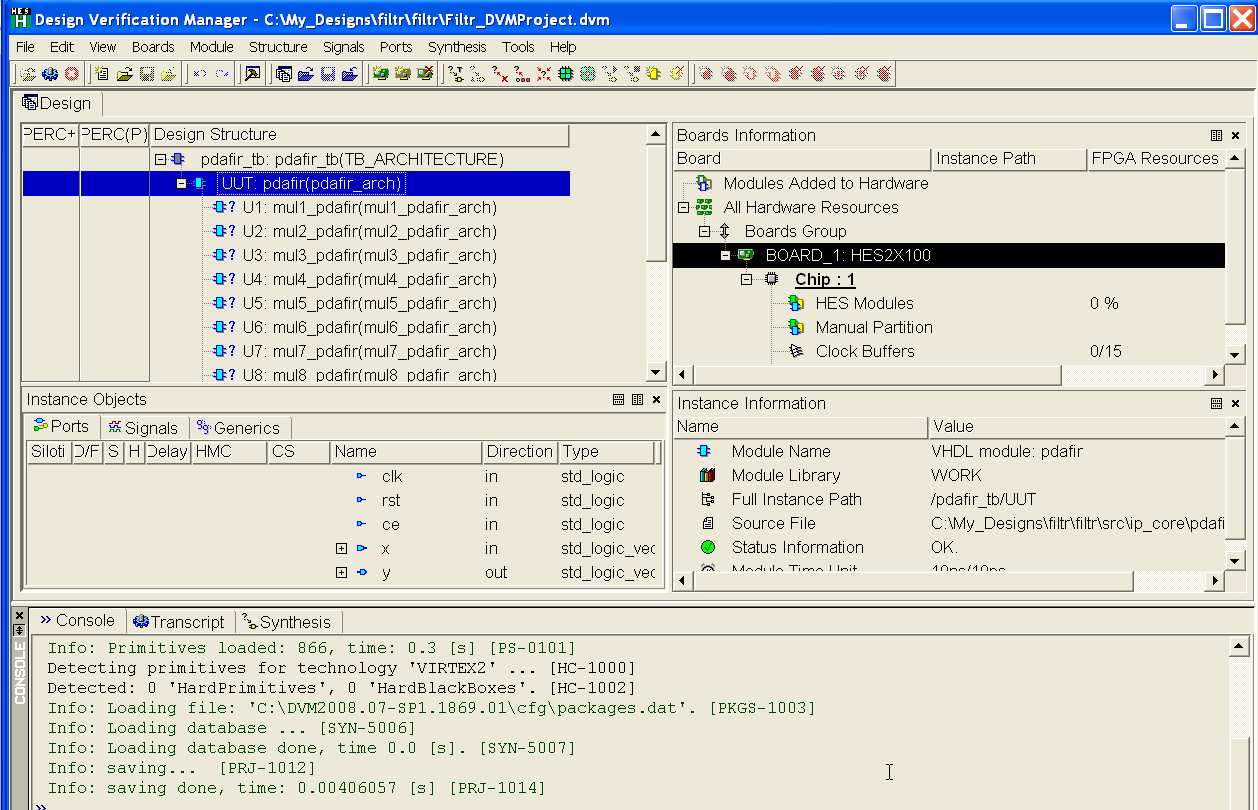Select the Clock Buffers item
Viewport: 1258px width, 810px height.
865,351
